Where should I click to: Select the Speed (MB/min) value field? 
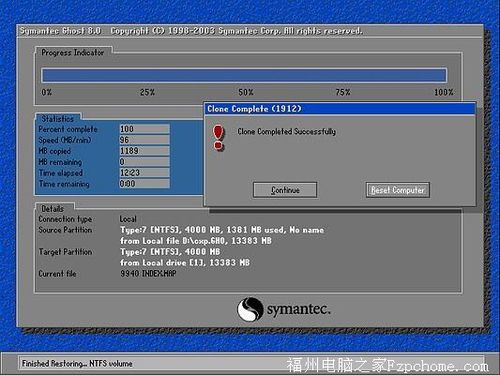pyautogui.click(x=144, y=140)
